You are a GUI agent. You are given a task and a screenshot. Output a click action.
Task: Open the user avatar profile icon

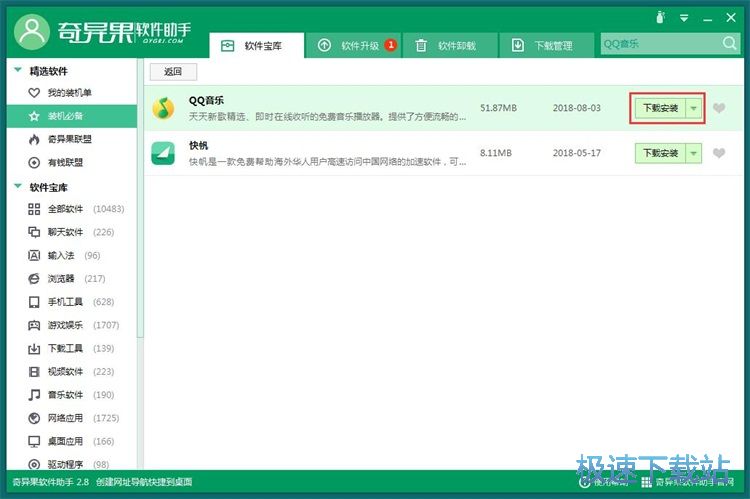32,32
